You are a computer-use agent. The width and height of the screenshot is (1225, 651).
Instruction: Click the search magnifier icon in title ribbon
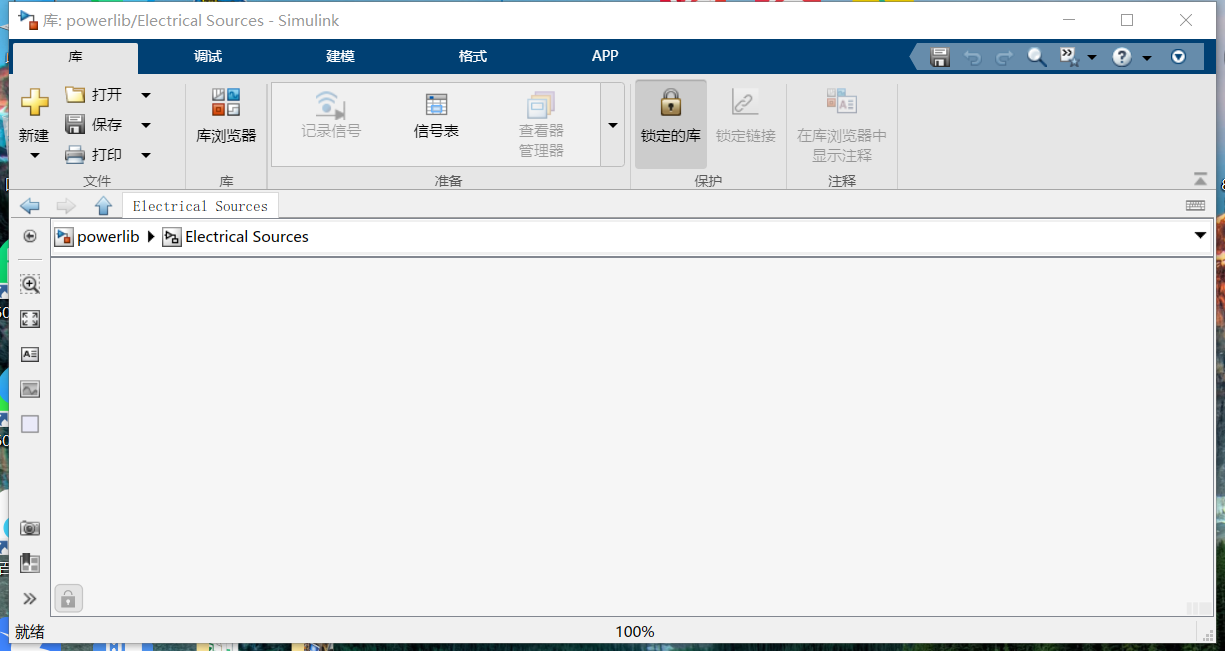coord(1037,57)
